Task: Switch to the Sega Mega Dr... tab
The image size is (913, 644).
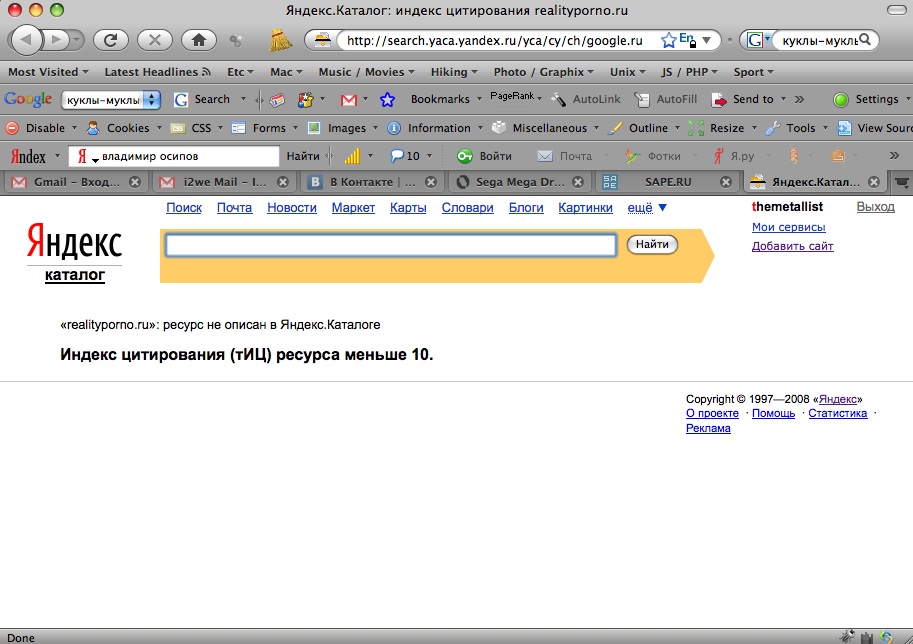Action: (x=520, y=182)
